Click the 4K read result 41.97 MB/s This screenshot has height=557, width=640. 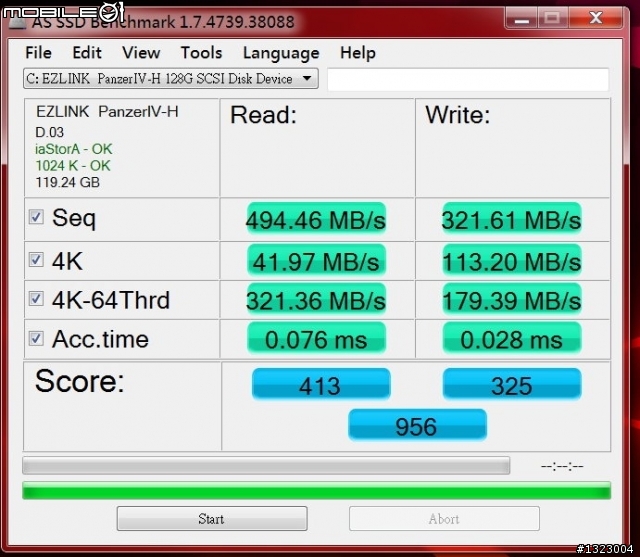(x=316, y=260)
